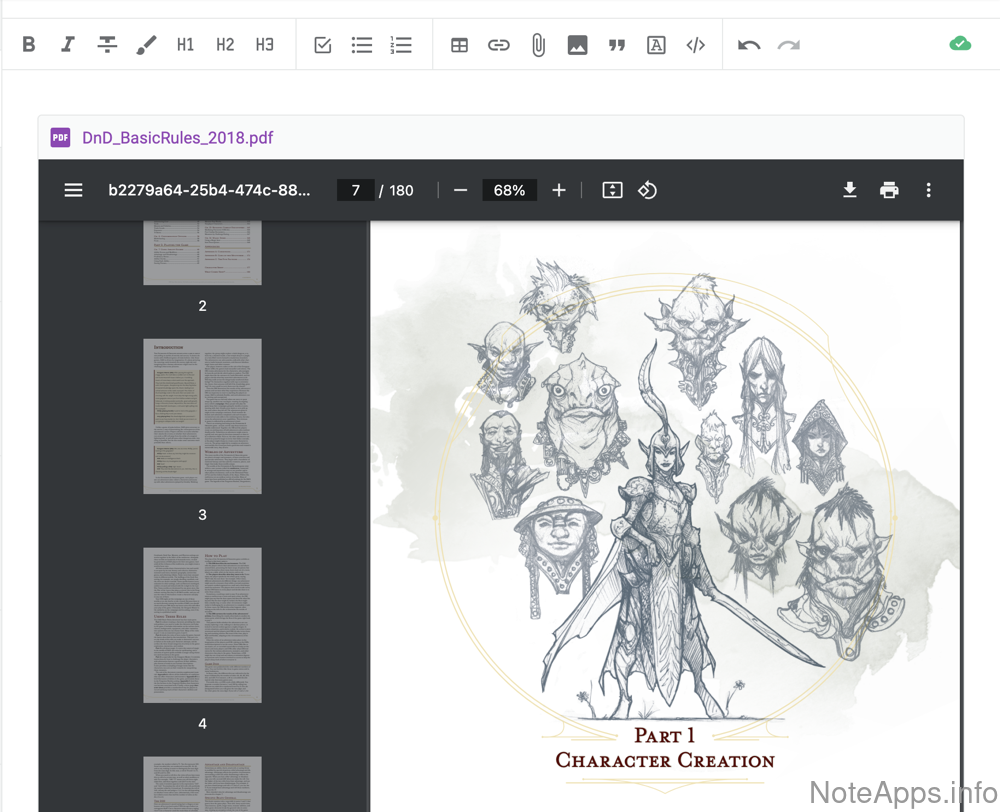The width and height of the screenshot is (1000, 812).
Task: Toggle fit to page view
Action: coord(612,190)
